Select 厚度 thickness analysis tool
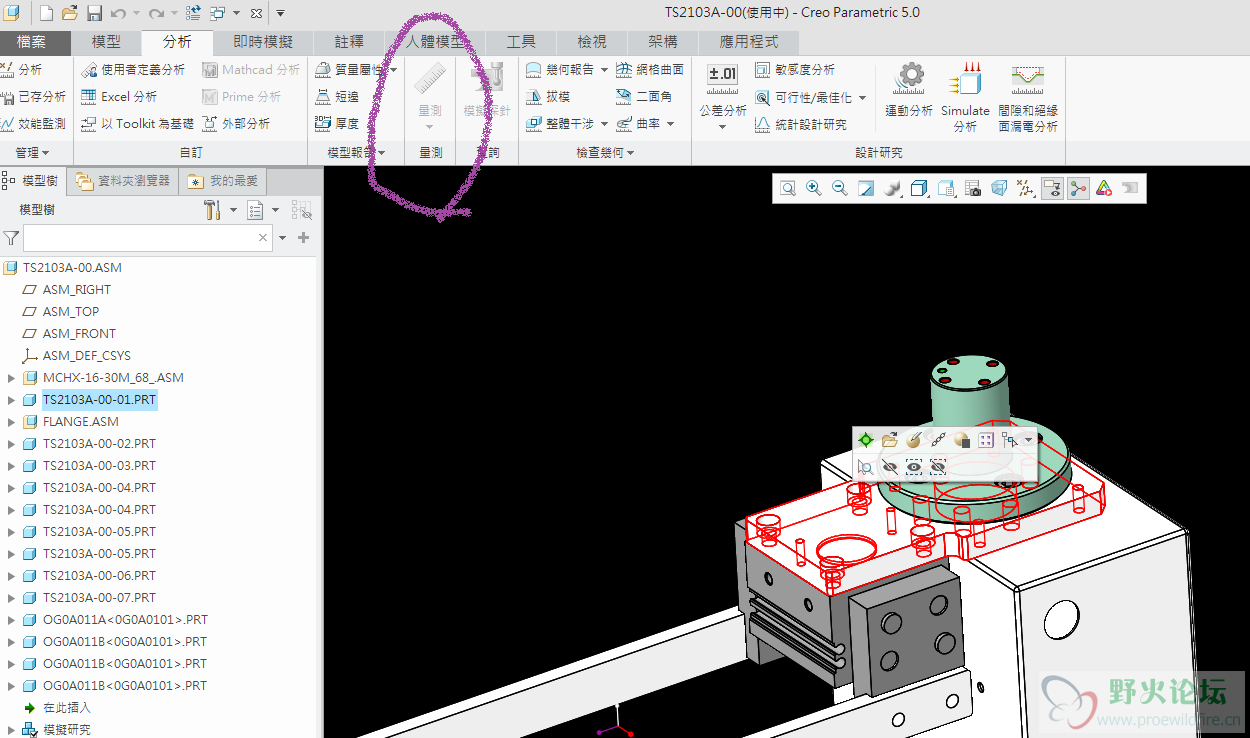1250x738 pixels. click(x=337, y=124)
